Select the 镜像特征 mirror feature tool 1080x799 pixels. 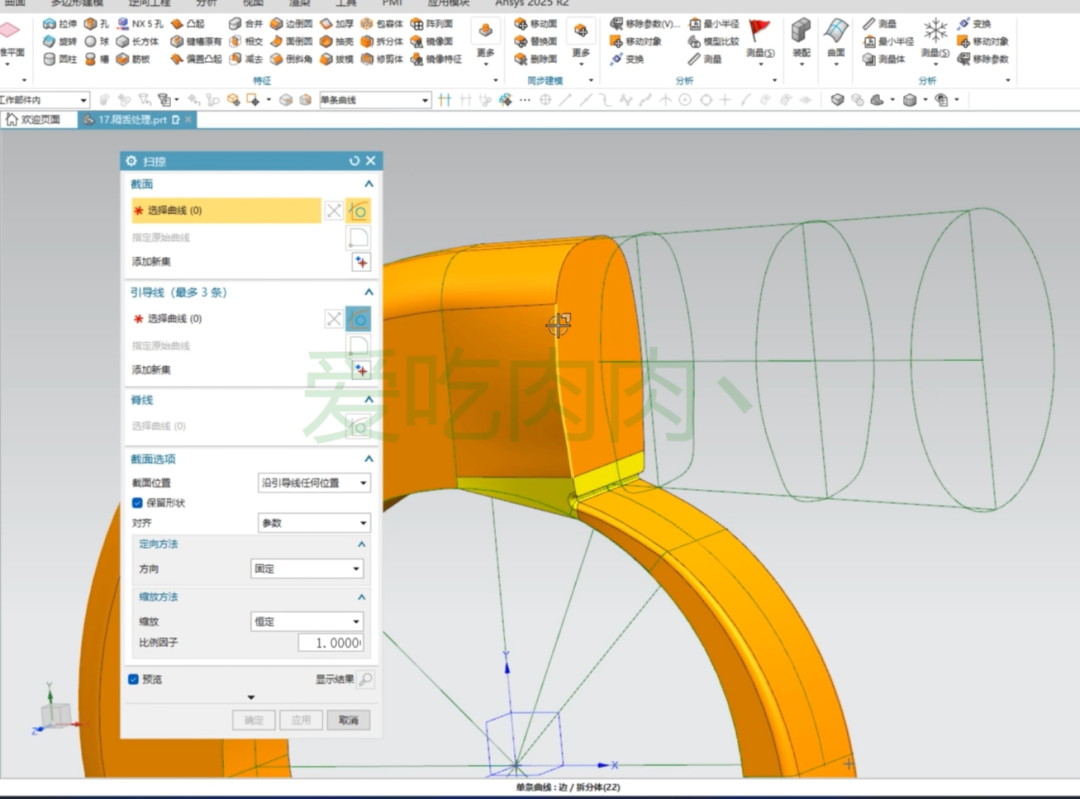[436, 59]
